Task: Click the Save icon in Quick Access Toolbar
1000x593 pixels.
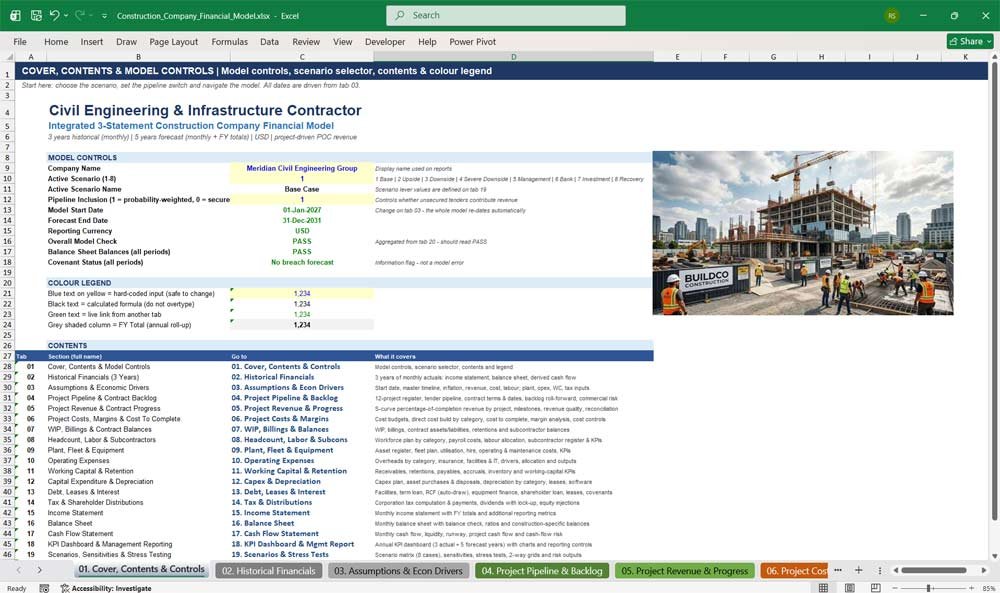Action: (36, 15)
